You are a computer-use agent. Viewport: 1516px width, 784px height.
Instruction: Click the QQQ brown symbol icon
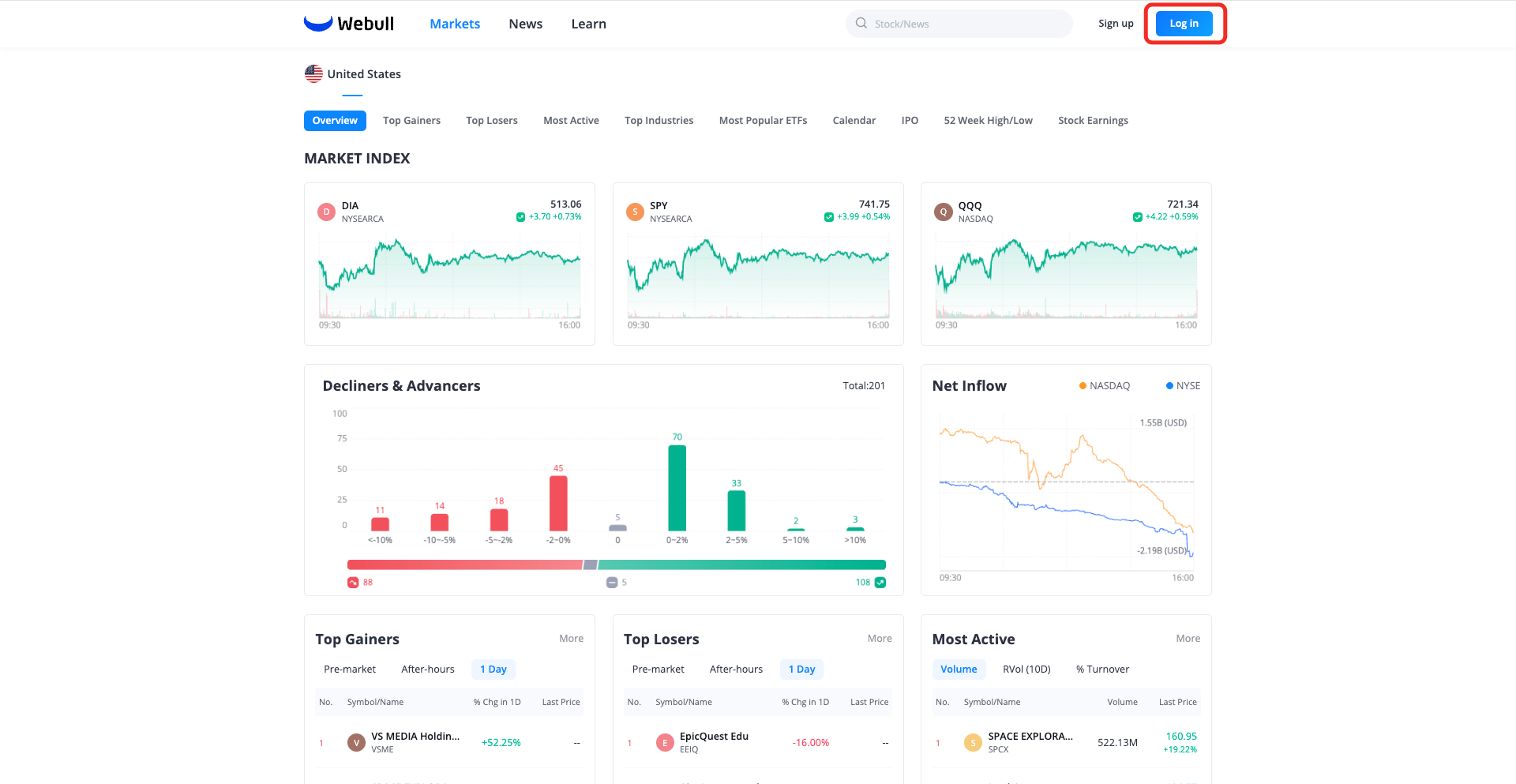[944, 212]
